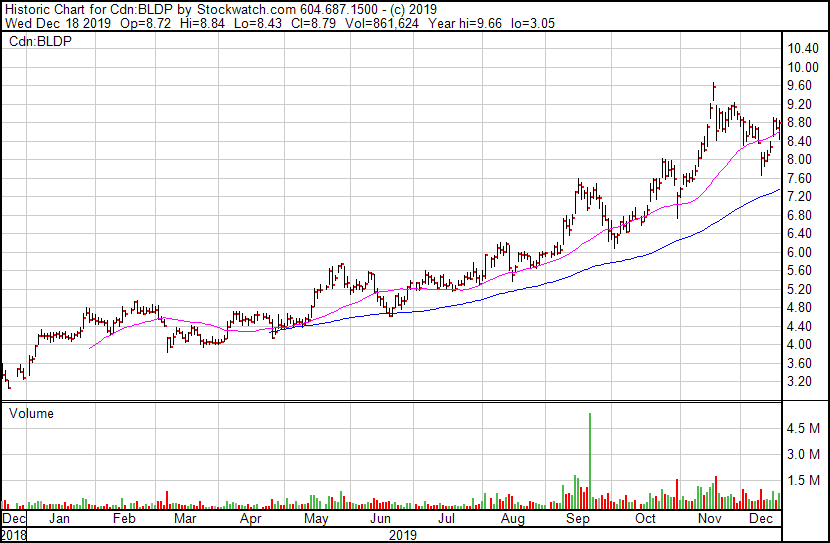Click the 1.5 M volume axis label

tap(803, 480)
